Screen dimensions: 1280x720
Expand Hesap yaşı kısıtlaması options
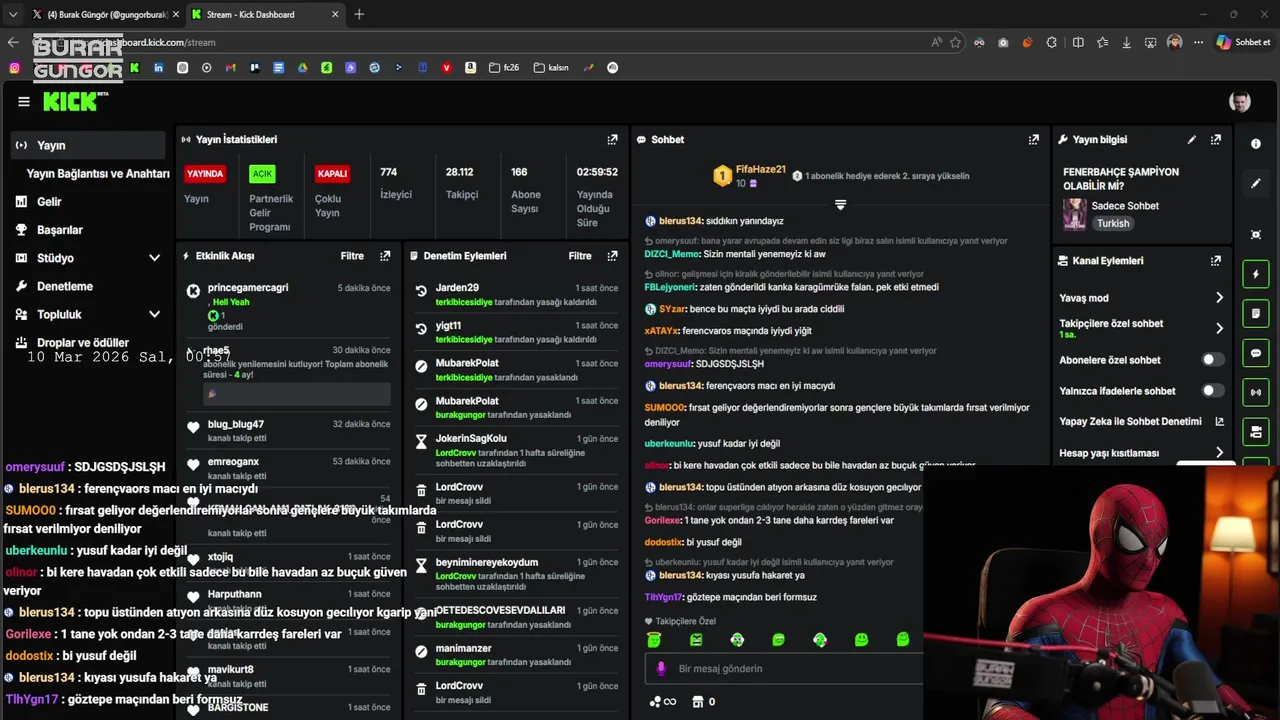click(x=1219, y=453)
